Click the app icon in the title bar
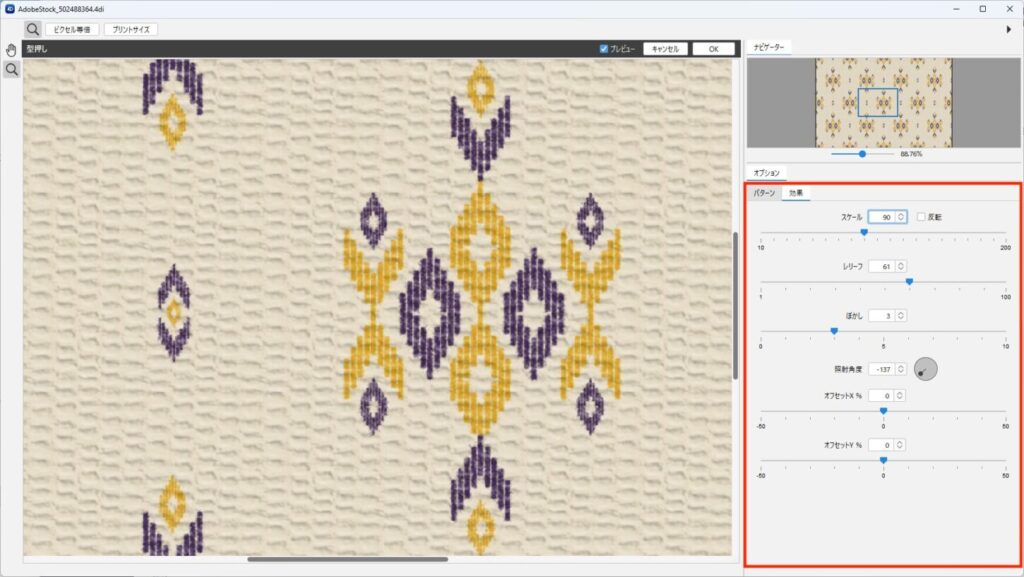The width and height of the screenshot is (1024, 577). click(9, 8)
